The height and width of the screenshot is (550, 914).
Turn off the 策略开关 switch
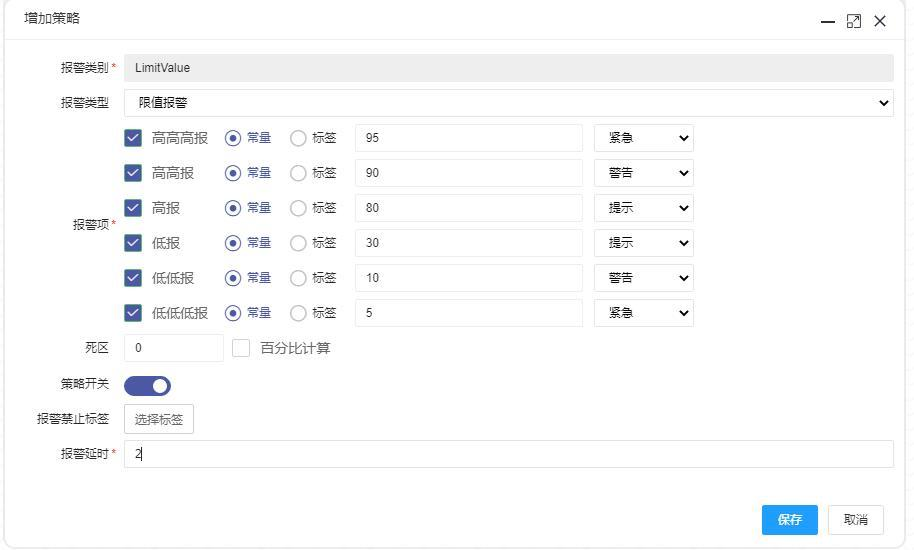[147, 386]
